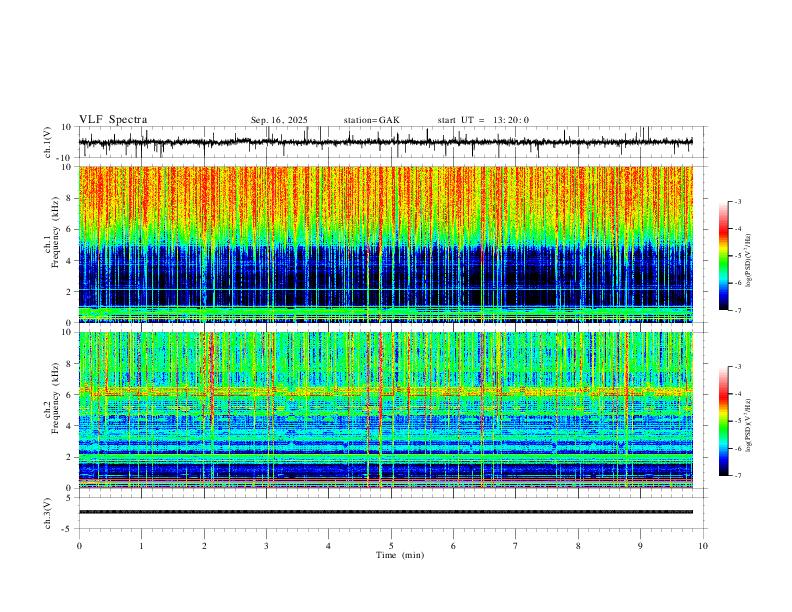Click time axis tick label "5"

coord(391,546)
